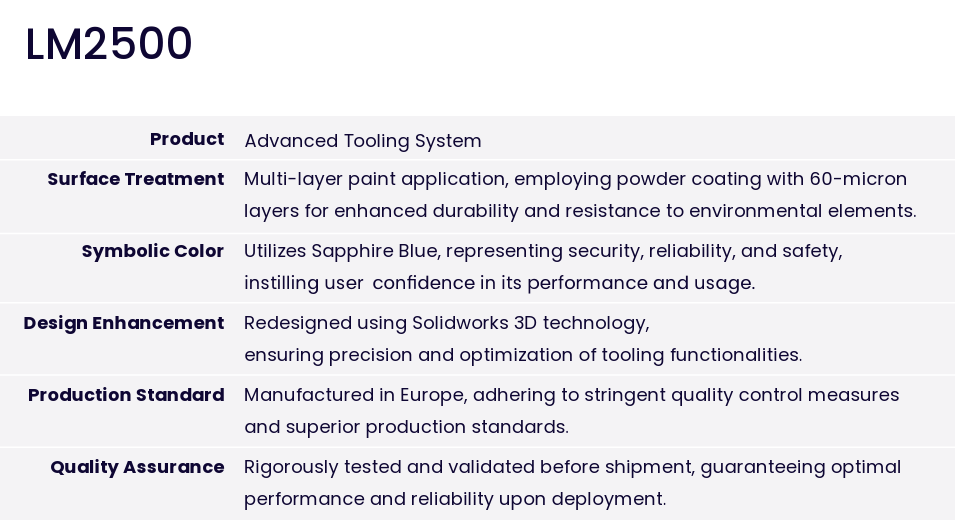
Task: Click the Design Enhancement table row
Action: pyautogui.click(x=478, y=340)
